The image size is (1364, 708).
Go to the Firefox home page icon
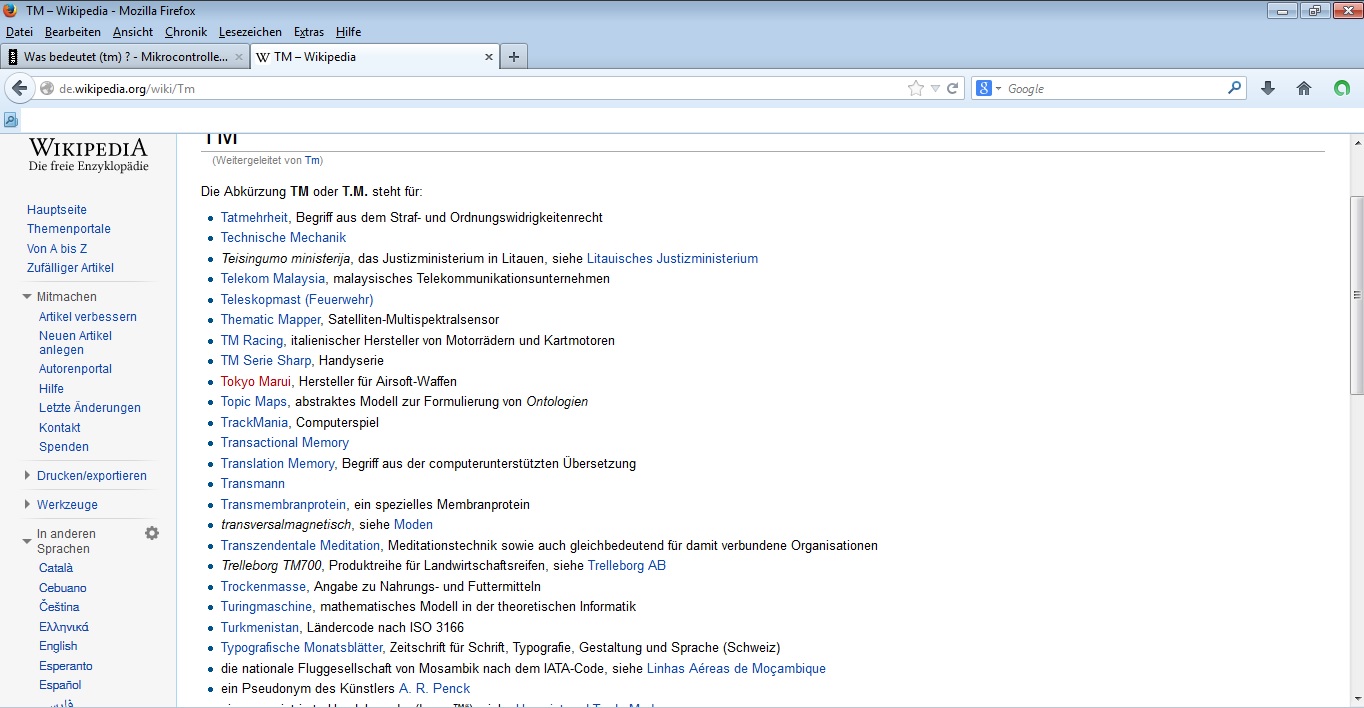click(1304, 88)
